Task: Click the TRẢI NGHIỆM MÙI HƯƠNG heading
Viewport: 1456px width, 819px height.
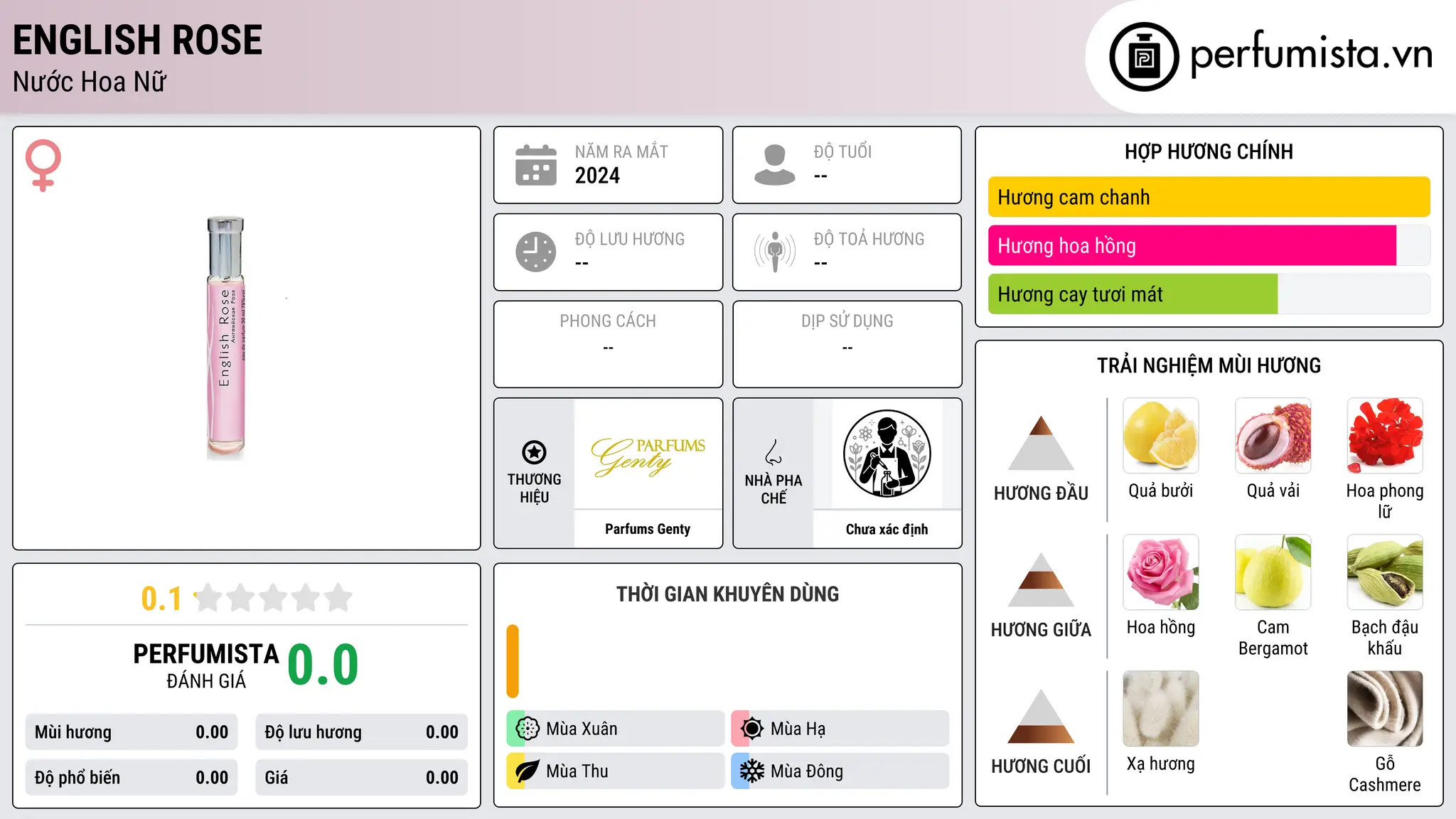Action: (x=1209, y=365)
